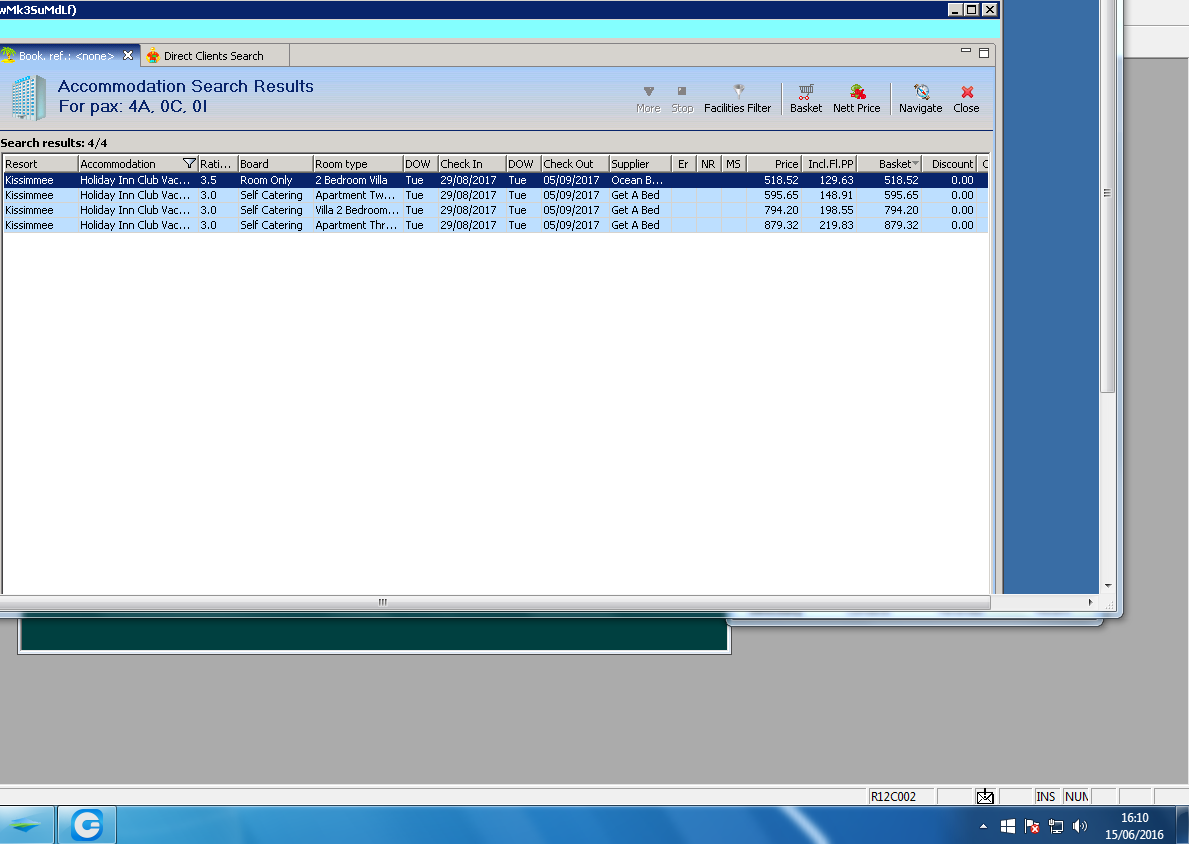Sort by the Board column header
Viewport: 1189px width, 844px height.
(x=275, y=164)
